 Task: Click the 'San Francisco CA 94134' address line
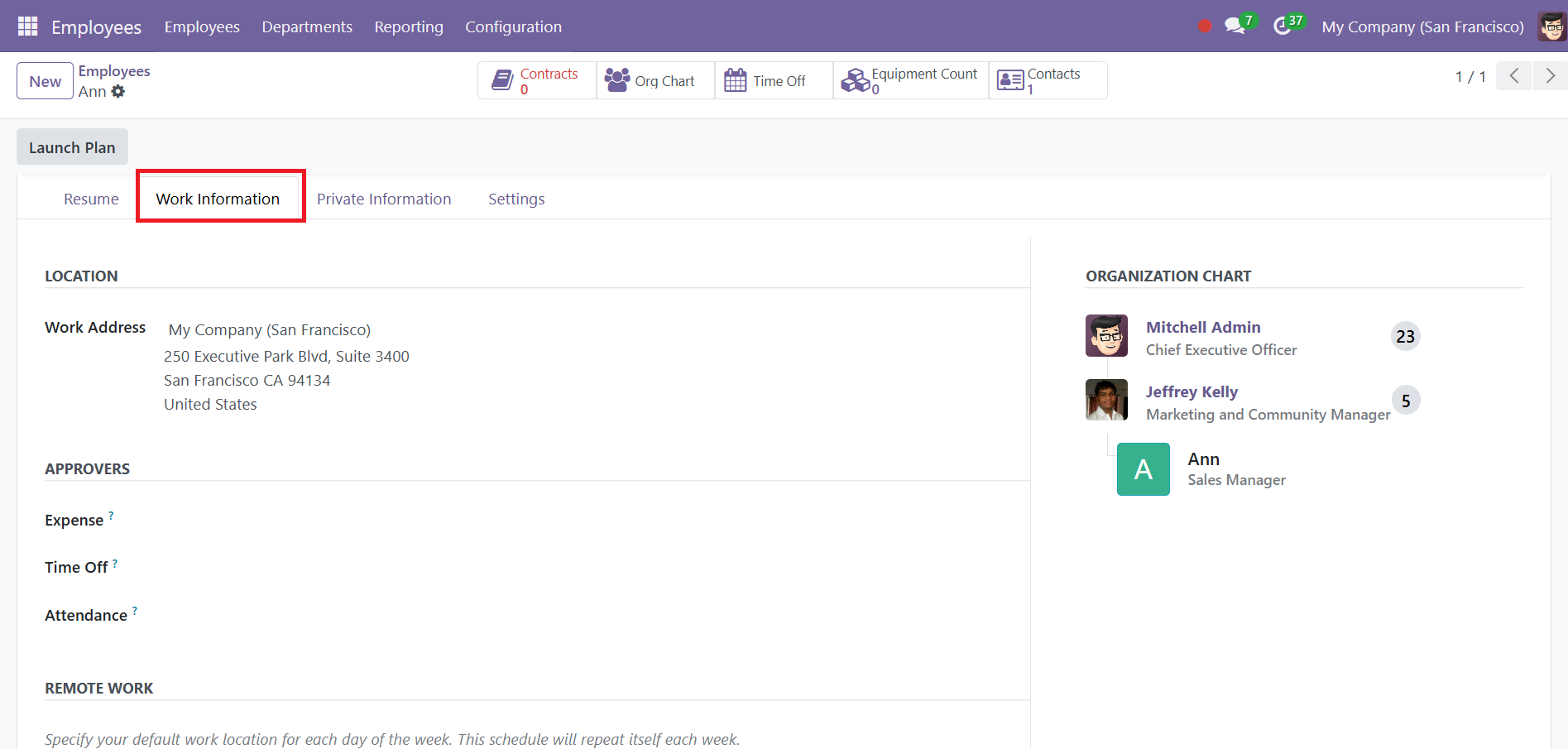click(247, 380)
